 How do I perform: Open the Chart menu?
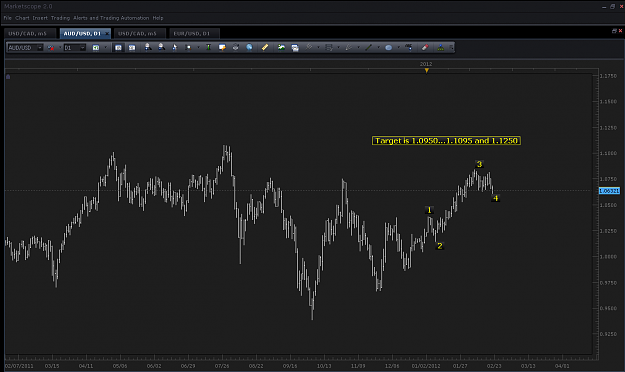pyautogui.click(x=22, y=18)
